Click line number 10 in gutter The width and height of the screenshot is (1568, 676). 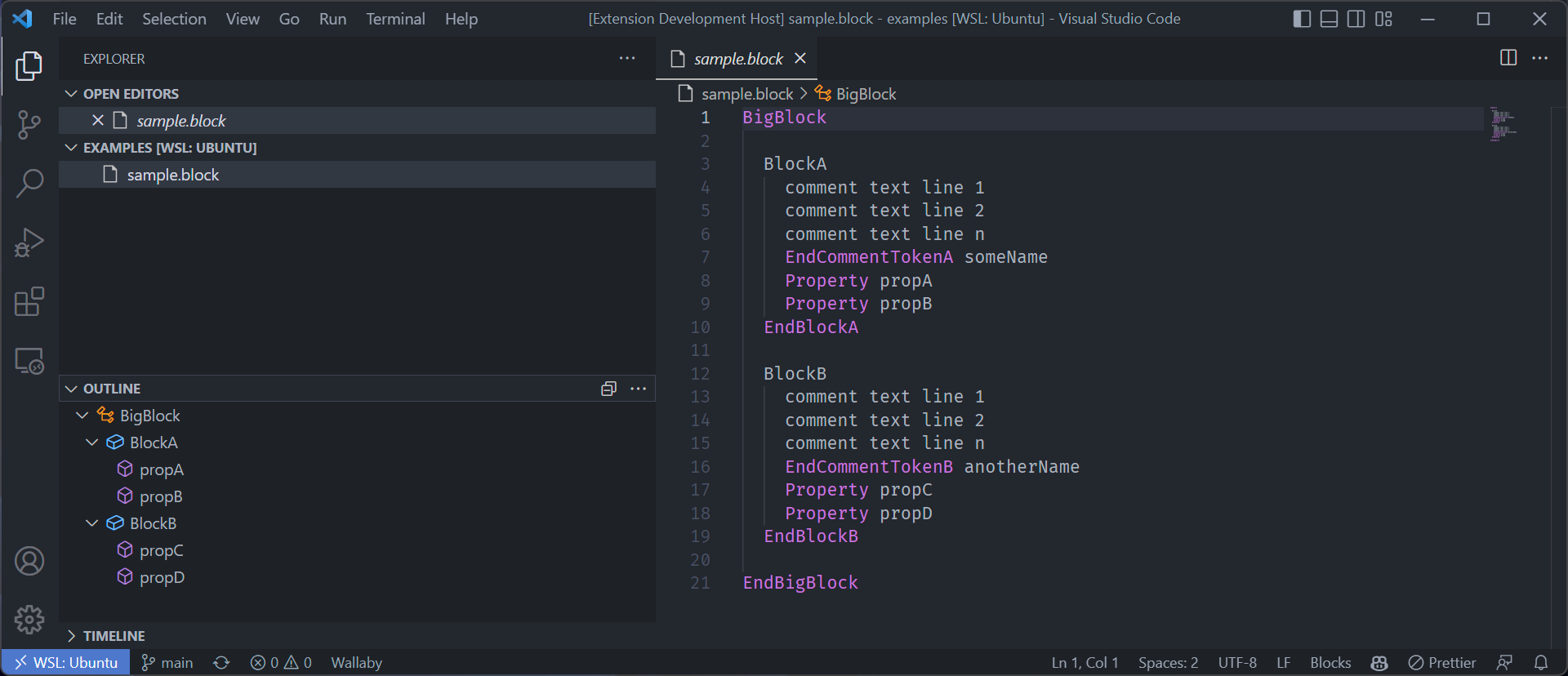tap(700, 327)
